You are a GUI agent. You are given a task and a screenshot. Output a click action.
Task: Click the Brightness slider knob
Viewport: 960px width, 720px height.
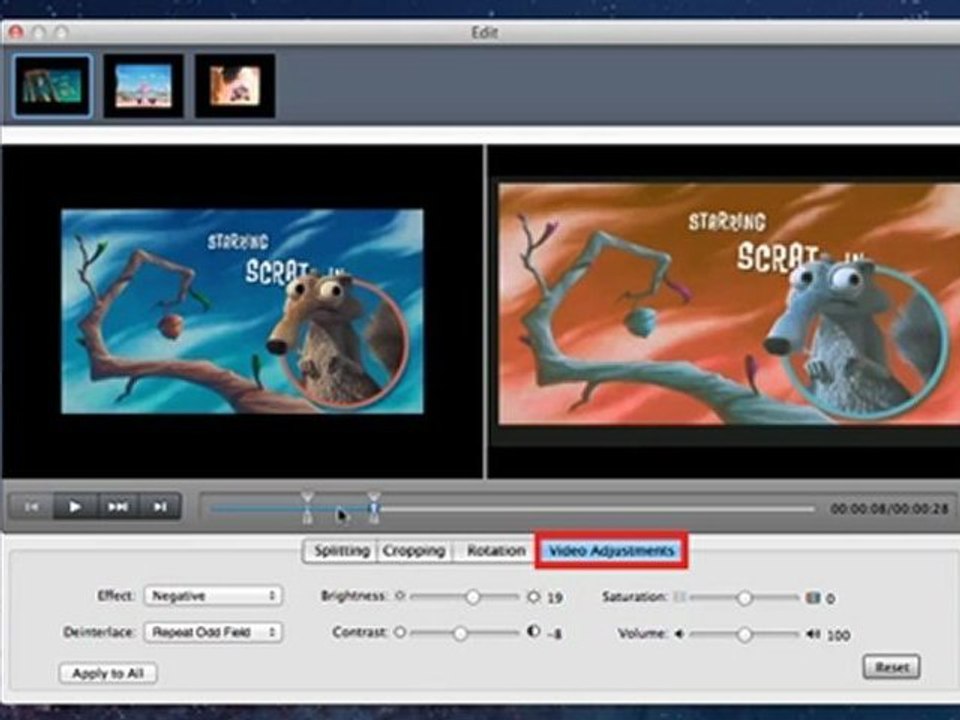pos(472,597)
